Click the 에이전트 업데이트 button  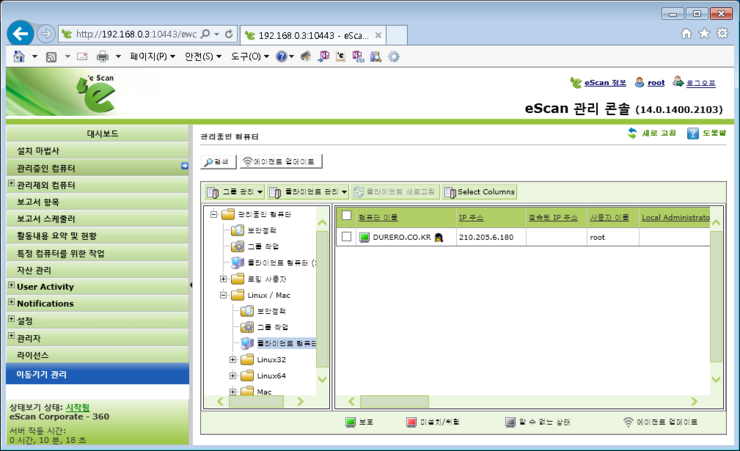click(x=281, y=162)
